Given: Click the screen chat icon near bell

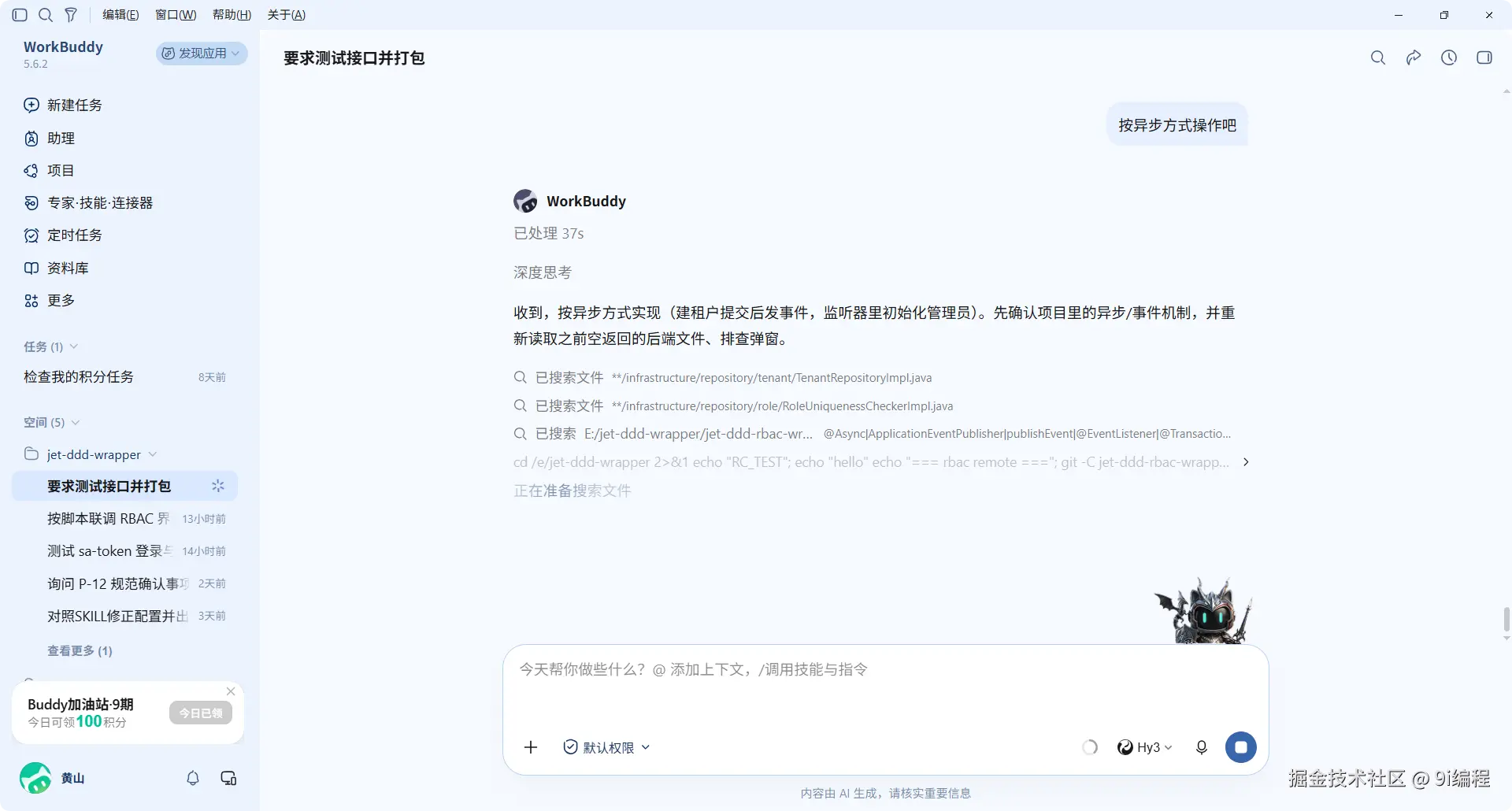Looking at the screenshot, I should click(228, 778).
